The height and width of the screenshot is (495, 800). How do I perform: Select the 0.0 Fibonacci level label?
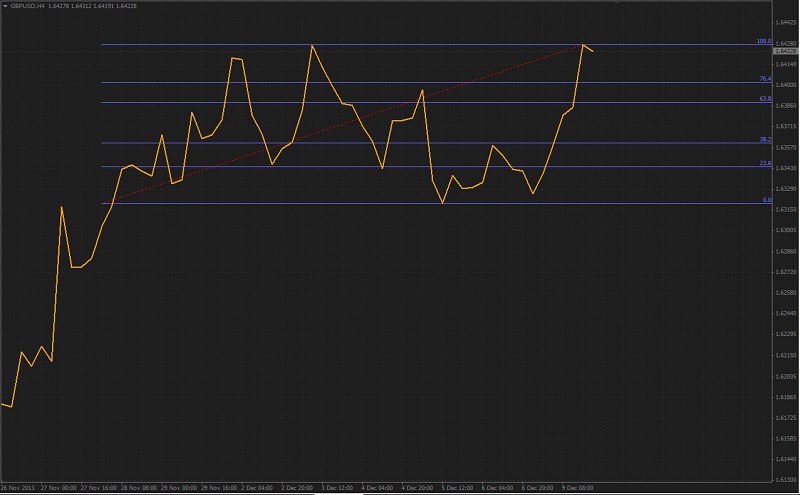point(767,200)
